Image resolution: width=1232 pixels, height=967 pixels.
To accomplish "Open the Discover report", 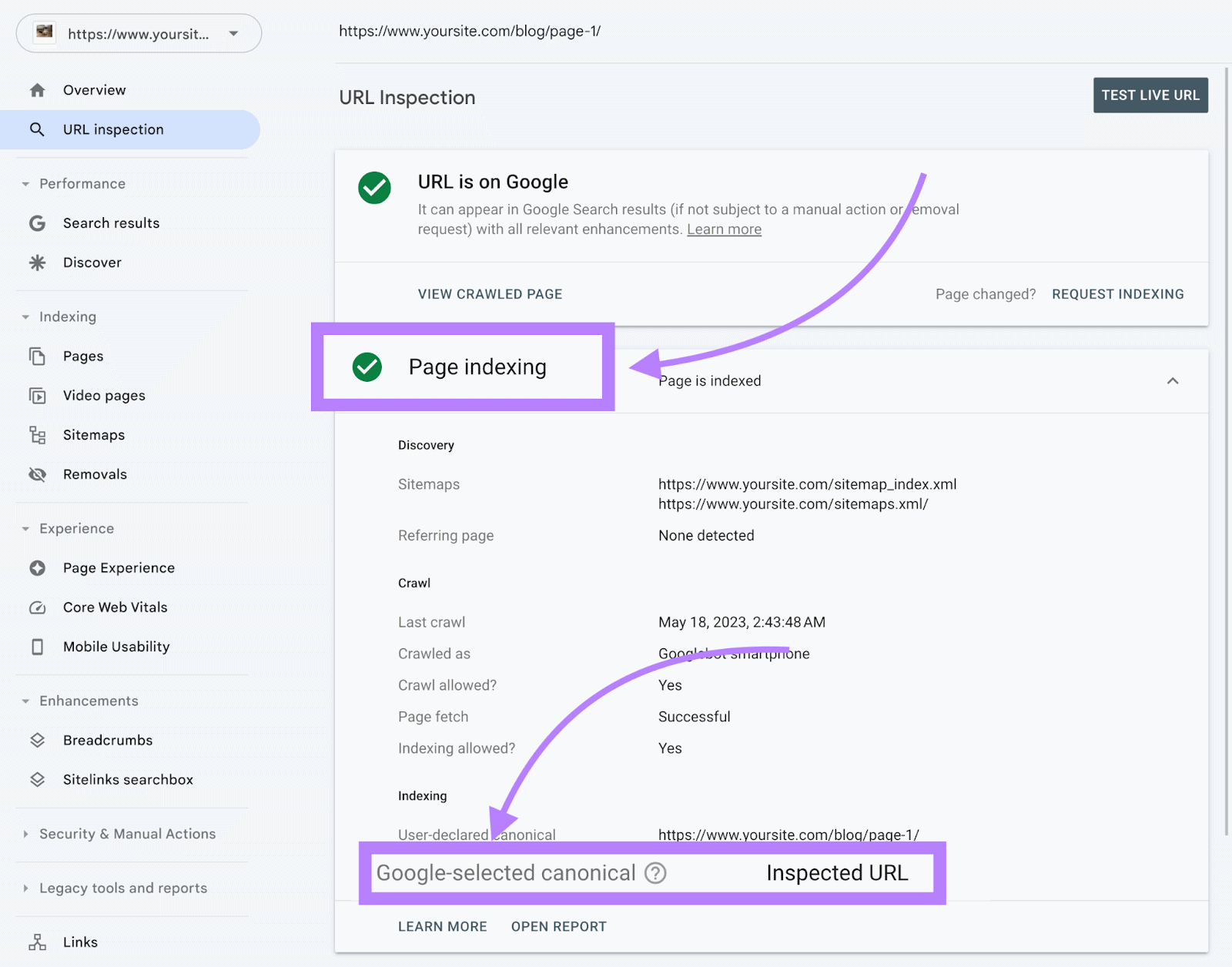I will (131, 263).
